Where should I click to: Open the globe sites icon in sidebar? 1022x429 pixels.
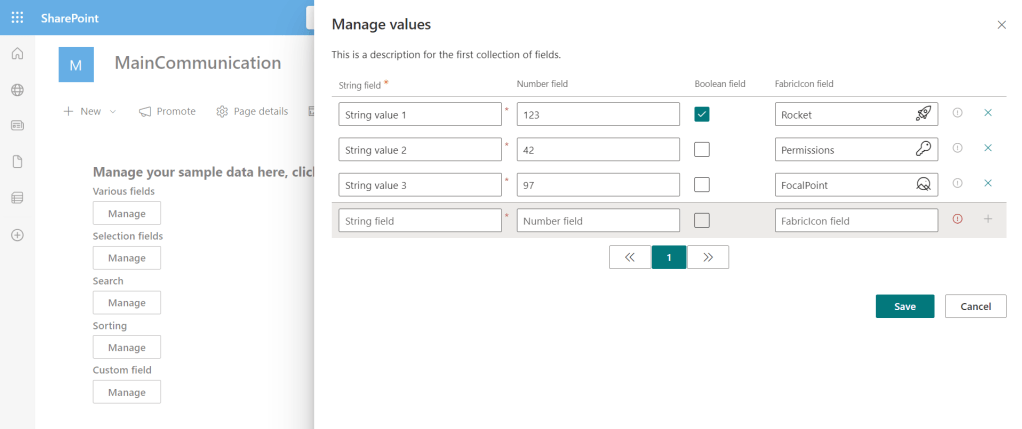[17, 90]
